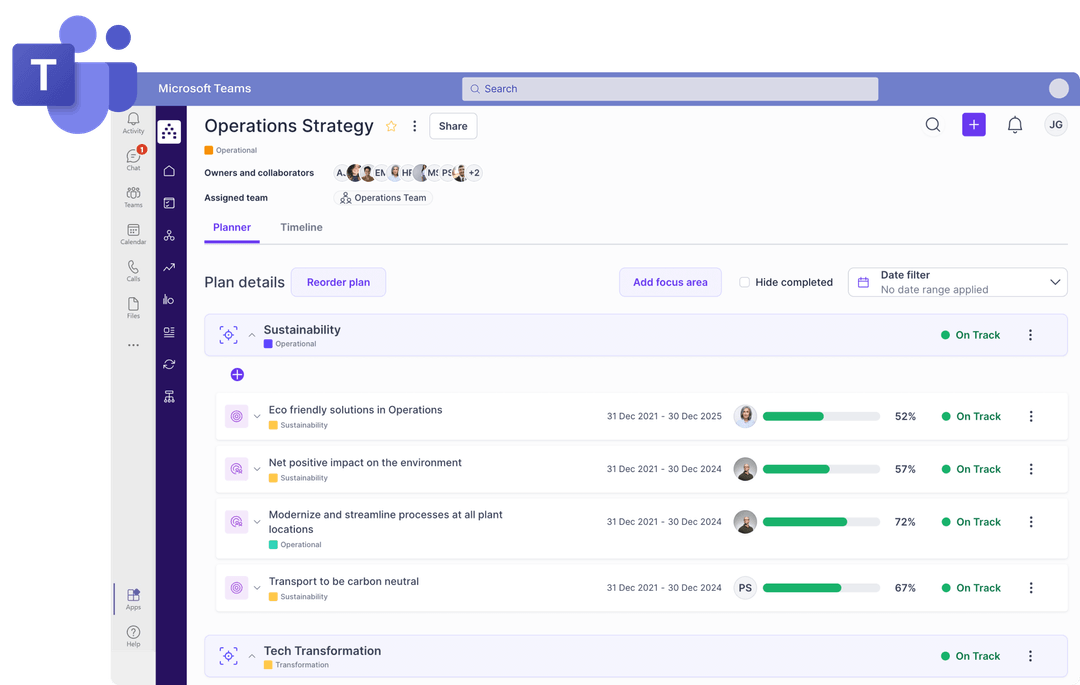Viewport: 1080px width, 685px height.
Task: Select the Dashboard report icon in purple sidebar
Action: (x=169, y=203)
